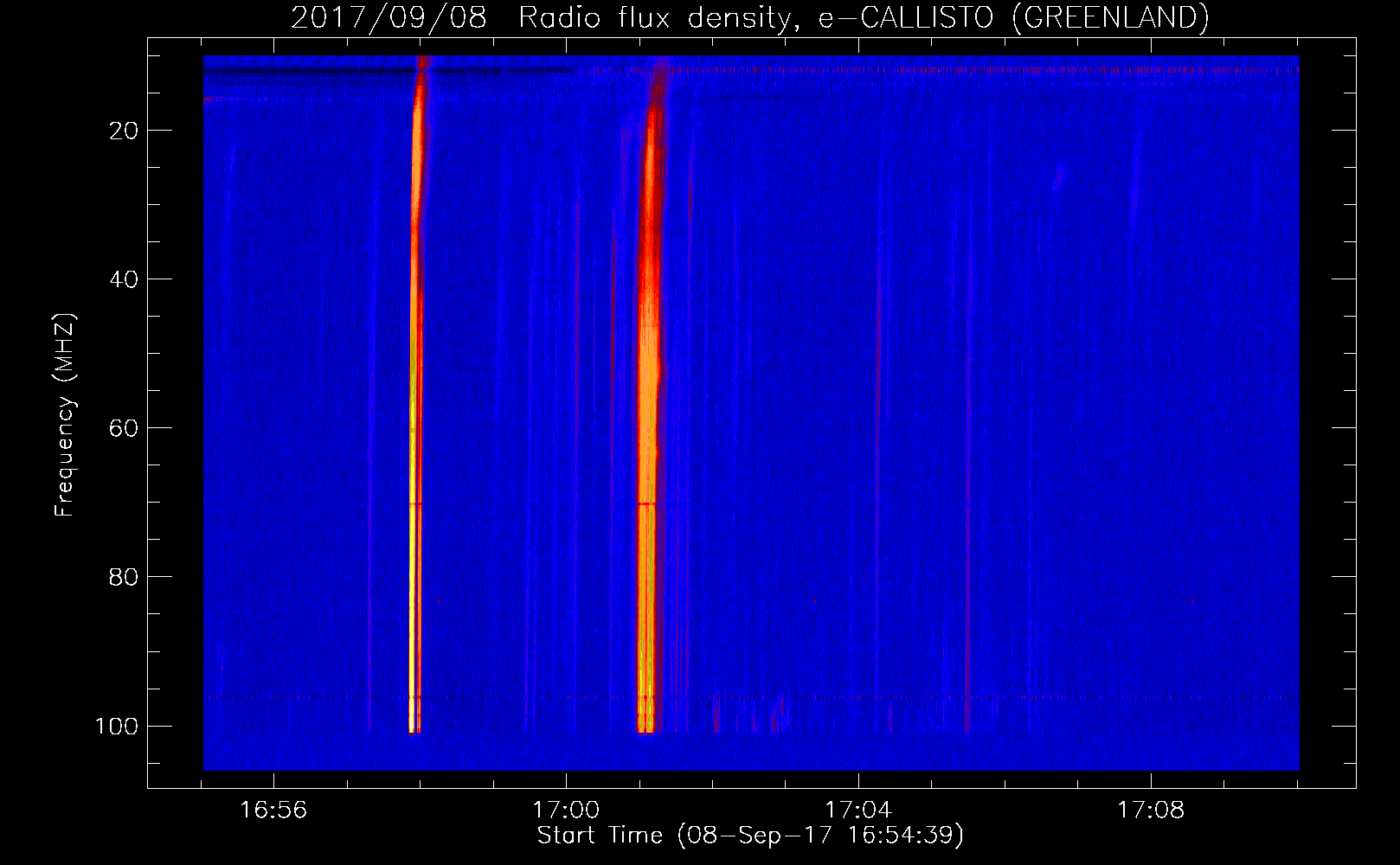This screenshot has height=865, width=1400.
Task: Click the '17:04' time tick label
Action: [858, 811]
